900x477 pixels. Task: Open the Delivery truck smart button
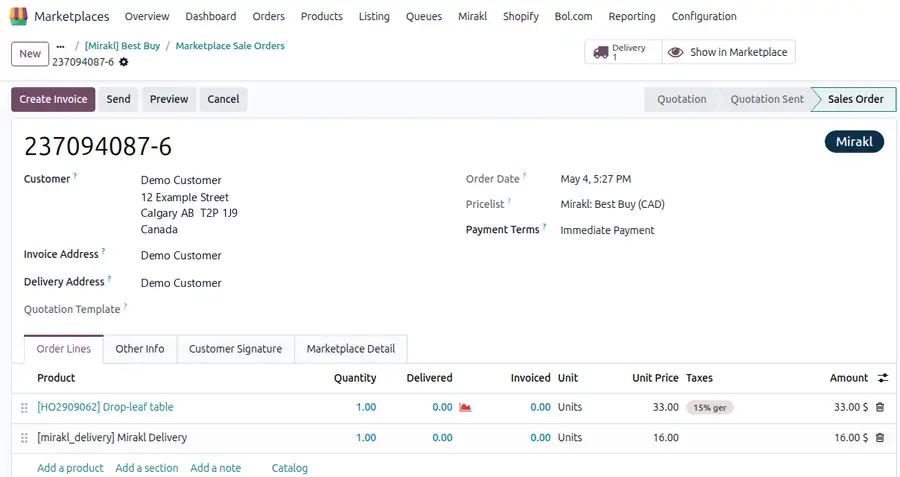click(x=623, y=52)
